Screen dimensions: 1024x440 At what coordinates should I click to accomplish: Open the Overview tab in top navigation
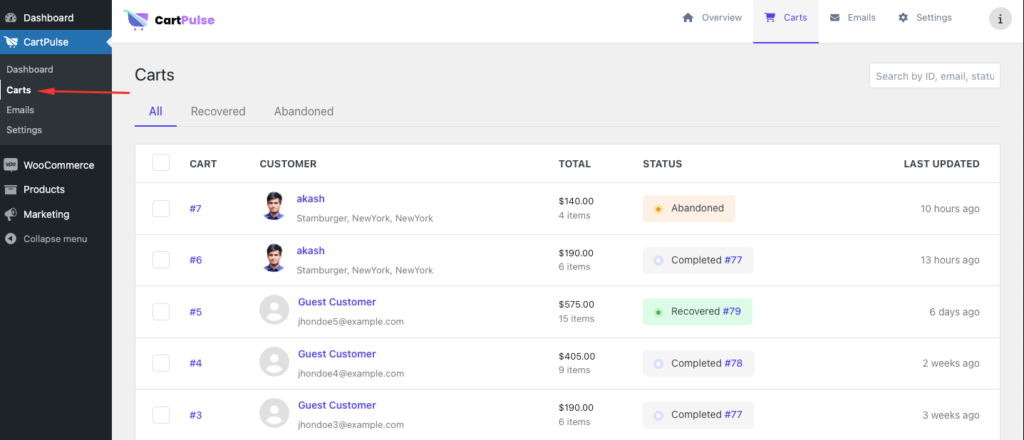pyautogui.click(x=712, y=18)
